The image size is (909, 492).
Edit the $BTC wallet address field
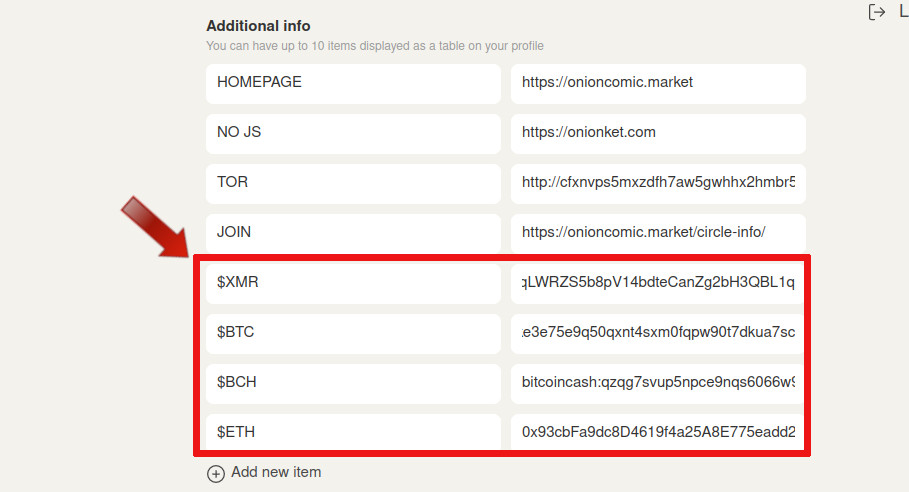(x=658, y=334)
